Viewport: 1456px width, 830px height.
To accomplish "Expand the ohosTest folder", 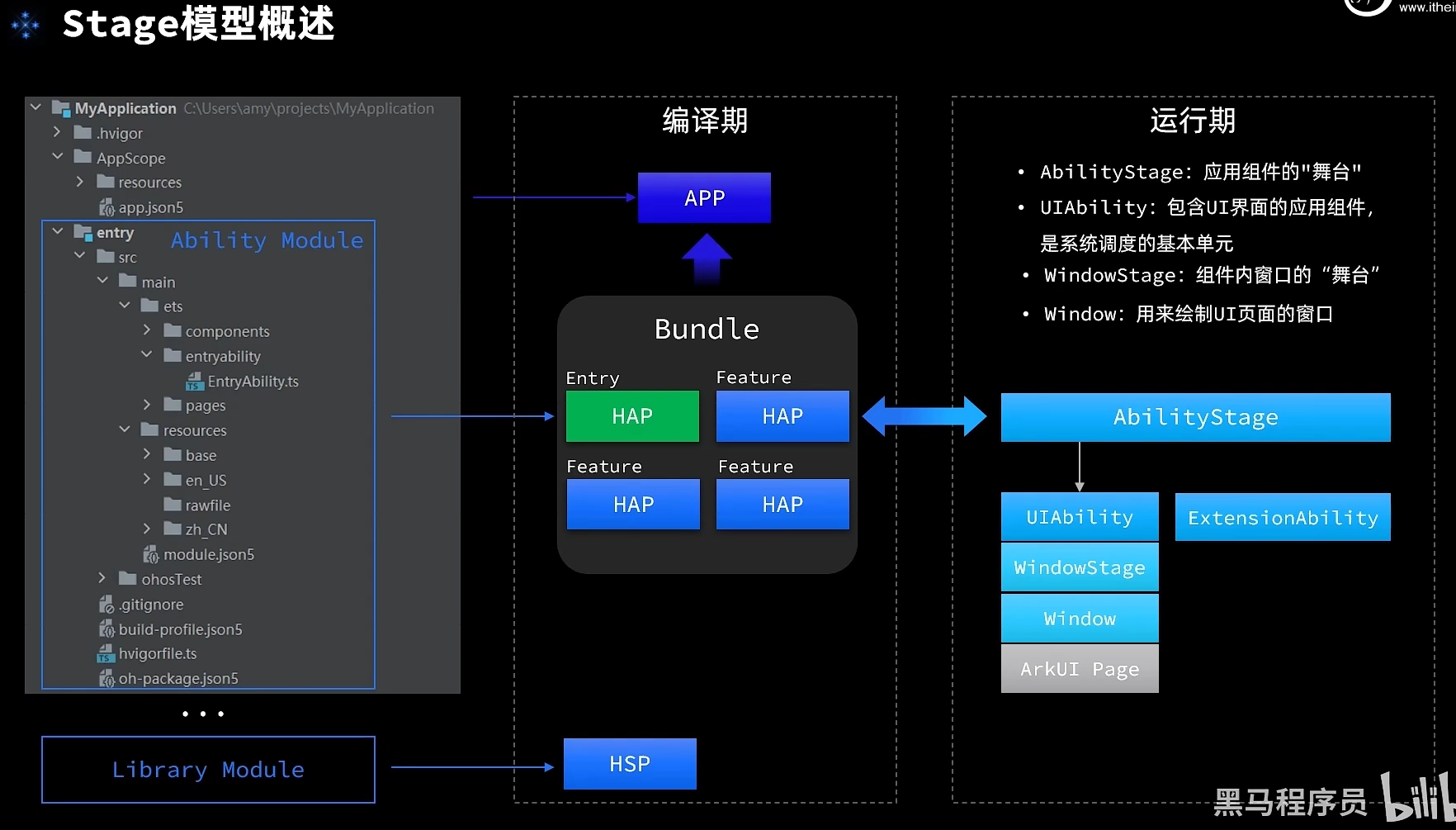I will click(102, 578).
